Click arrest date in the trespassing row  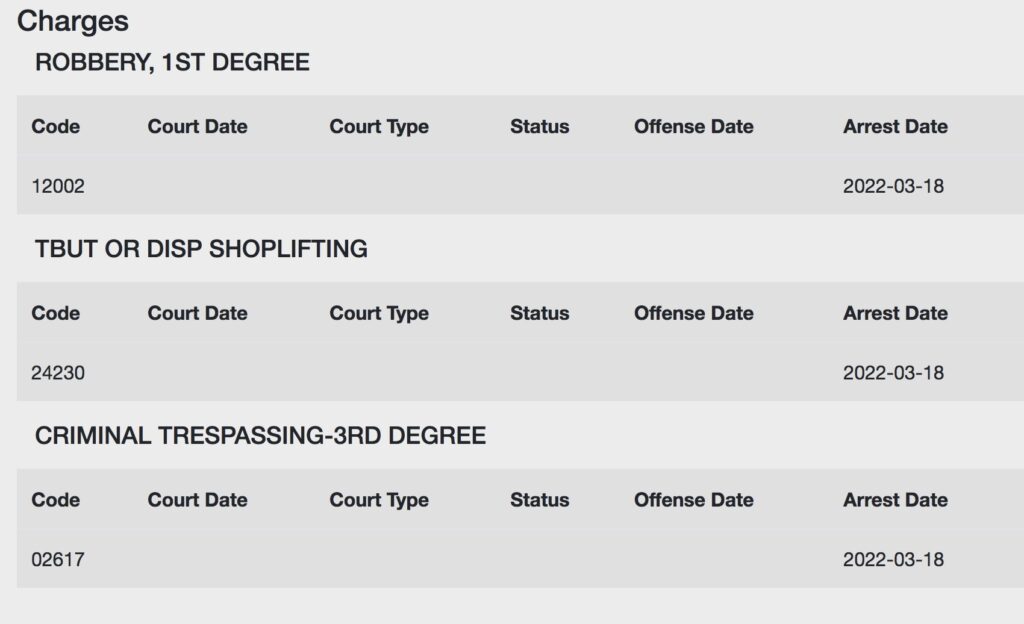(x=893, y=560)
